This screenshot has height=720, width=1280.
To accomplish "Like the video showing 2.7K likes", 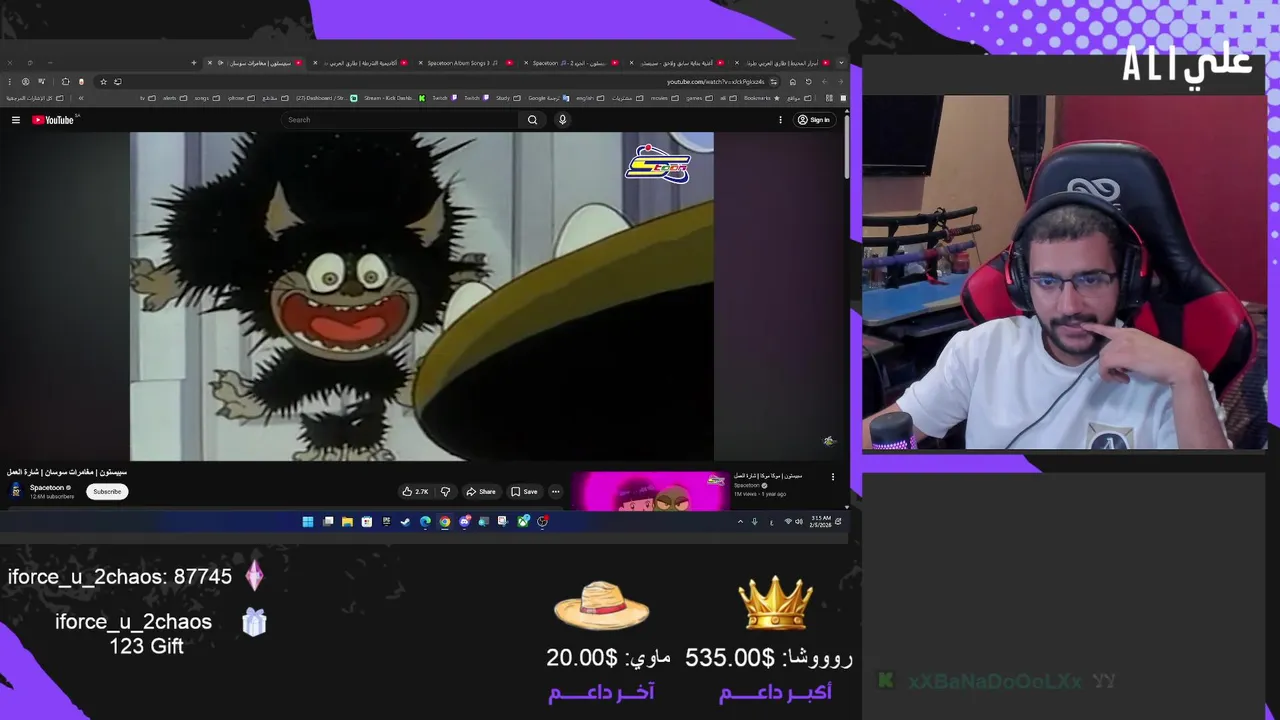I will [415, 491].
